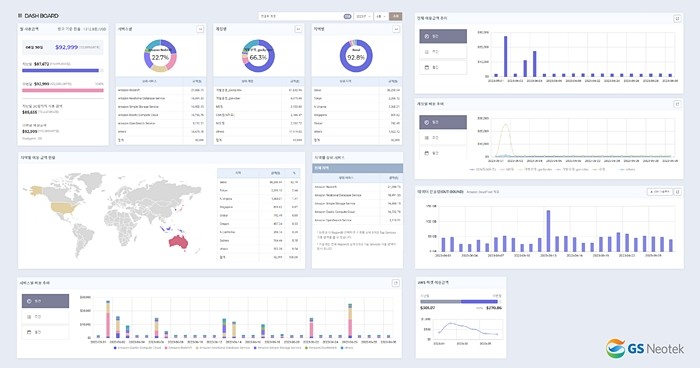Expand the account cost trend line chart panel
The width and height of the screenshot is (700, 368).
tap(677, 104)
